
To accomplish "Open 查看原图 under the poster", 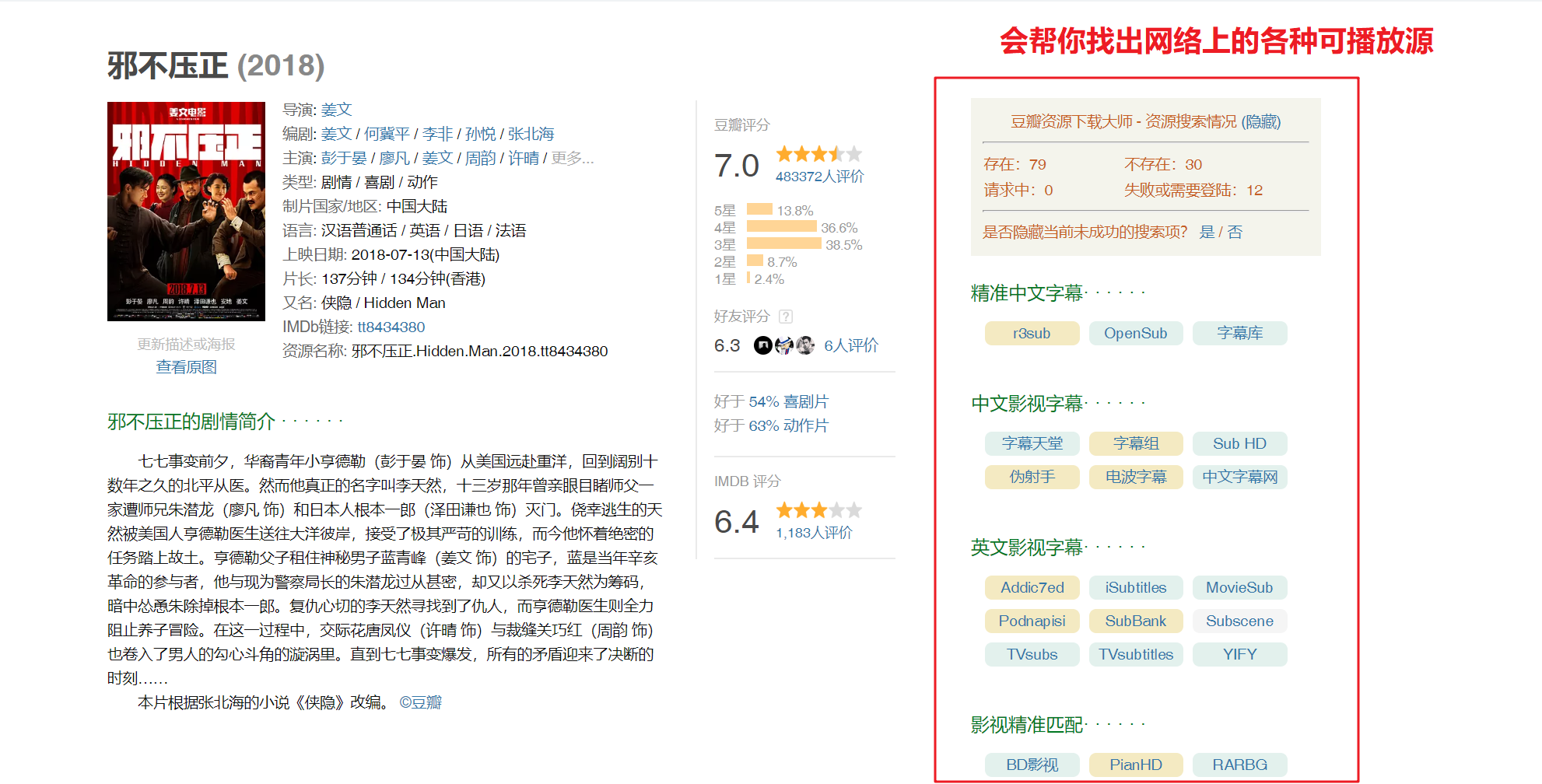I will 186,367.
